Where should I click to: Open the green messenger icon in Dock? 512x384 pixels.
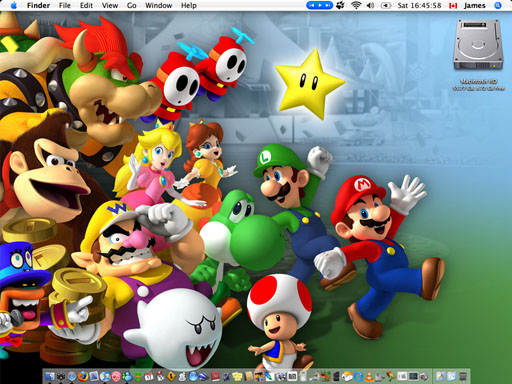(x=138, y=376)
